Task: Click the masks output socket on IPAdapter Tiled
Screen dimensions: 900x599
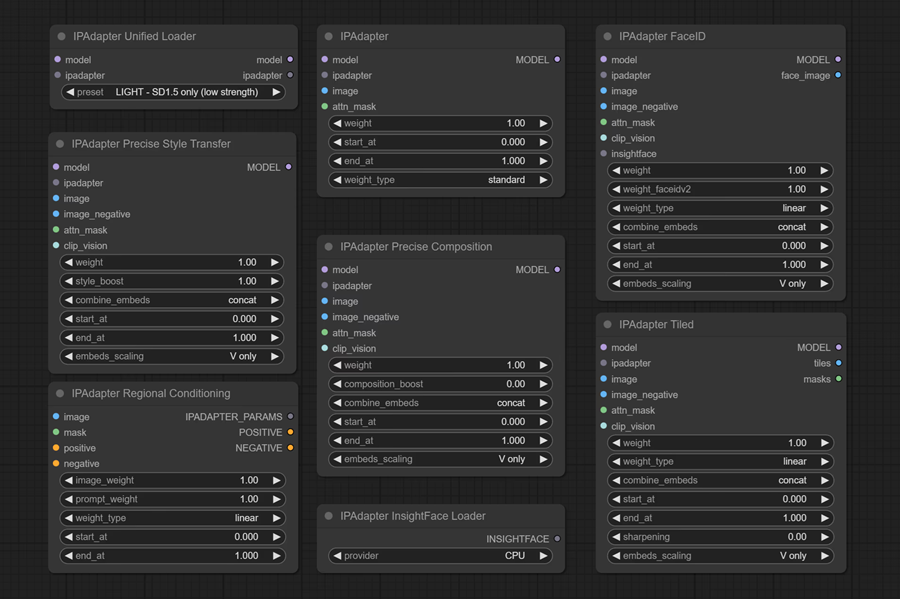Action: [x=839, y=379]
